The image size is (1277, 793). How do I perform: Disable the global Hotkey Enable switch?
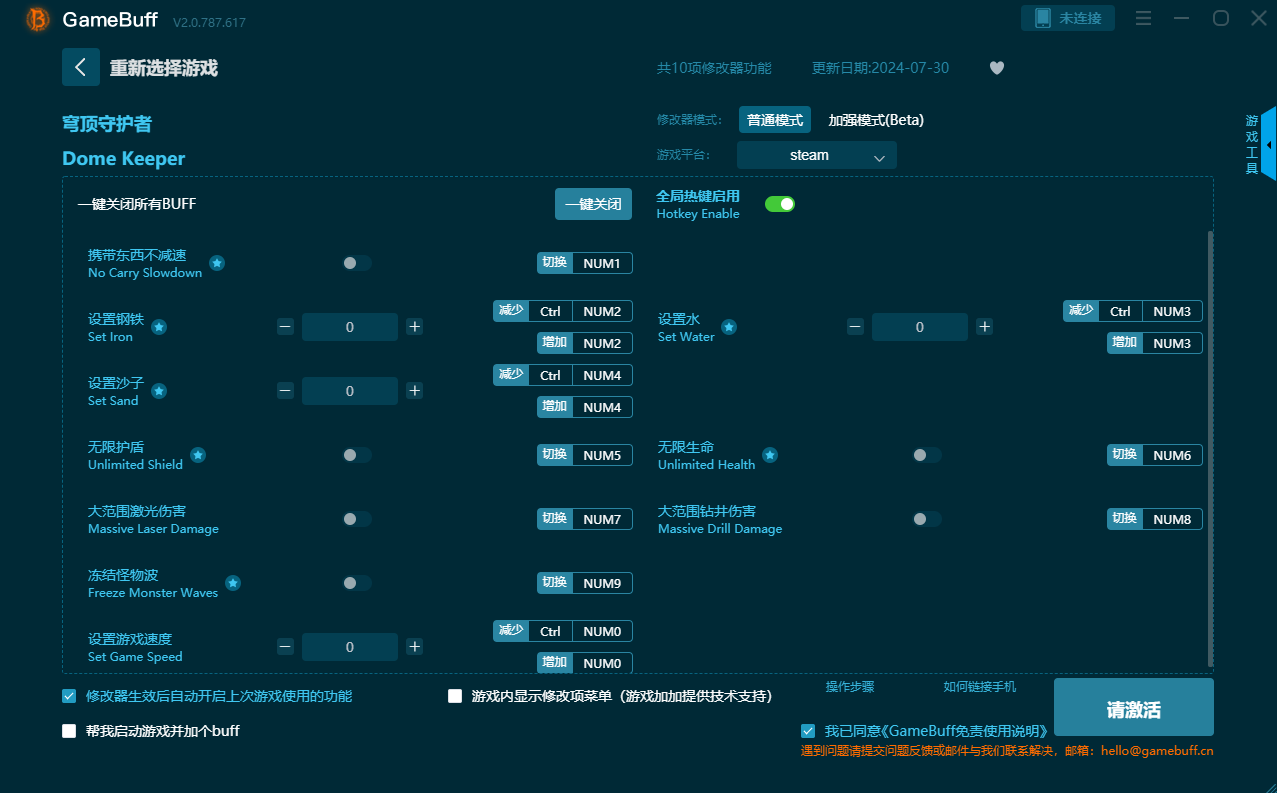tap(780, 204)
